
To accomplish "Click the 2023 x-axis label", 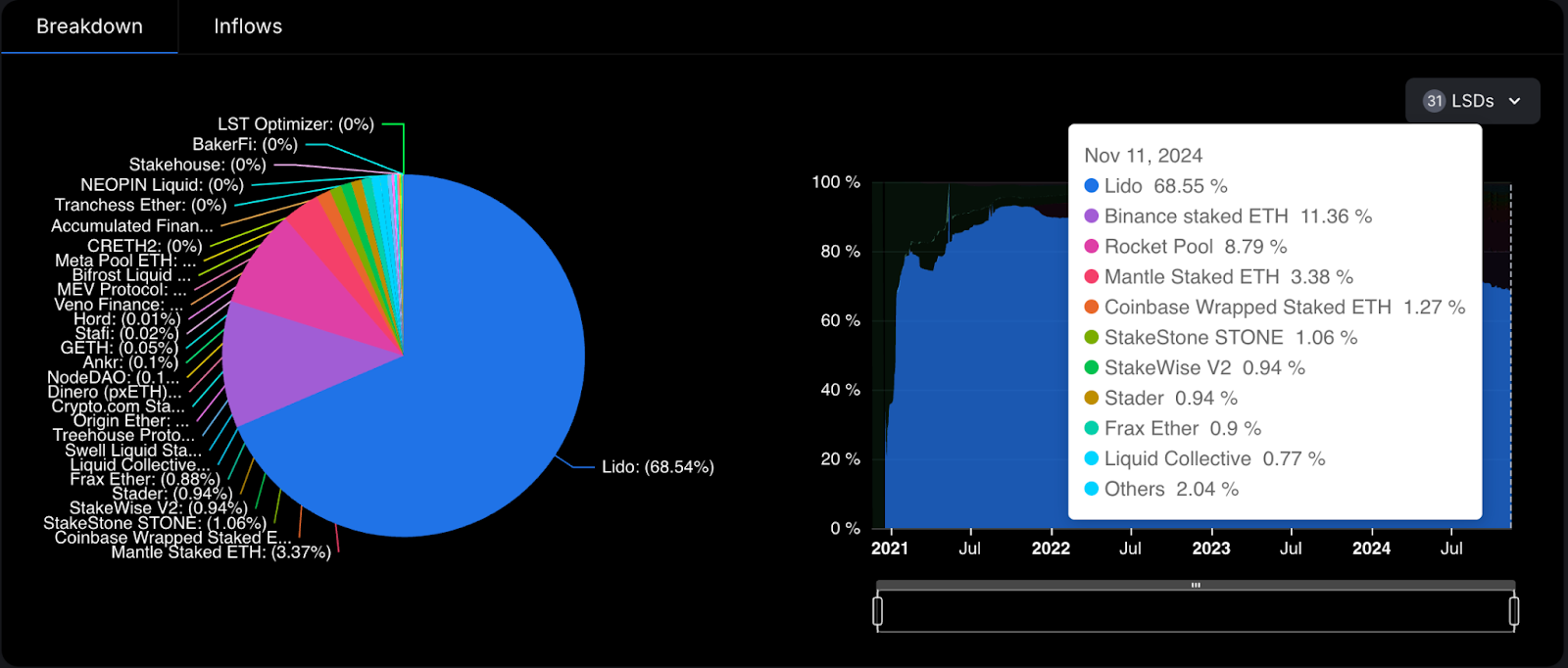I will tap(1211, 549).
